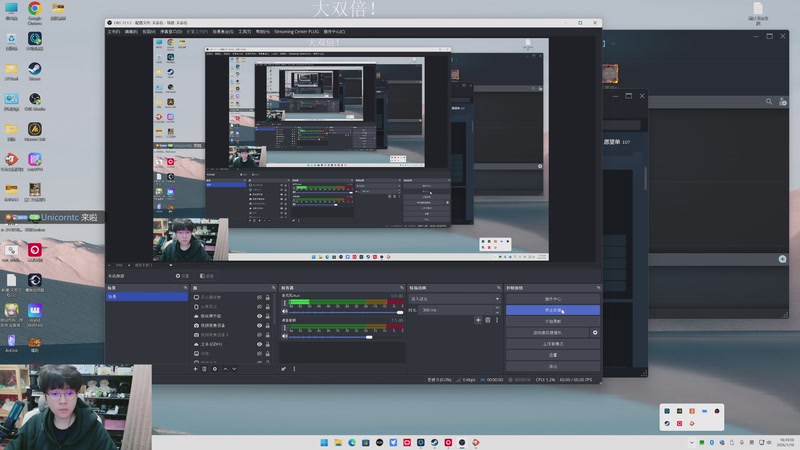Mute the desktop audio speaker icon
This screenshot has width=800, height=450.
point(285,336)
